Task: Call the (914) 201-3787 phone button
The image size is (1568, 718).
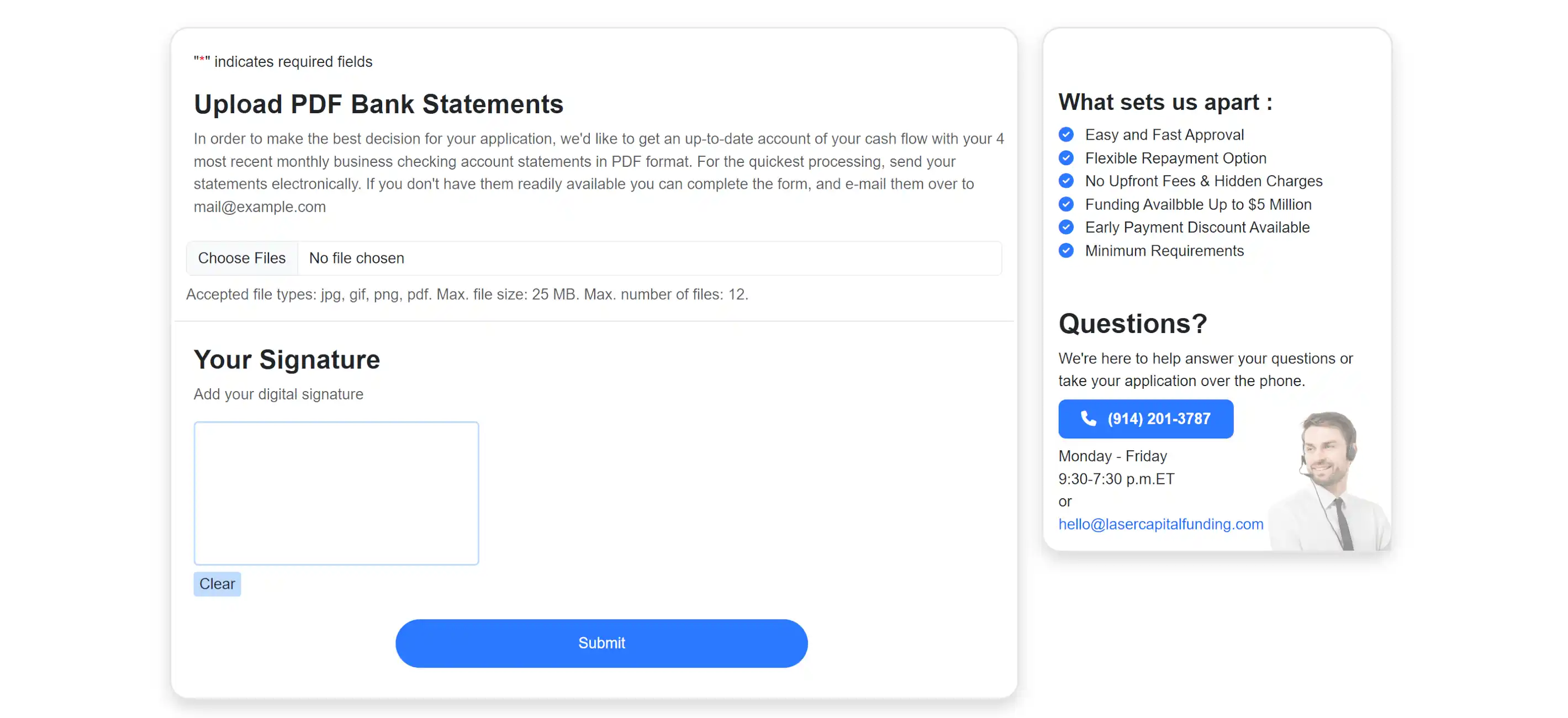Action: (1145, 419)
